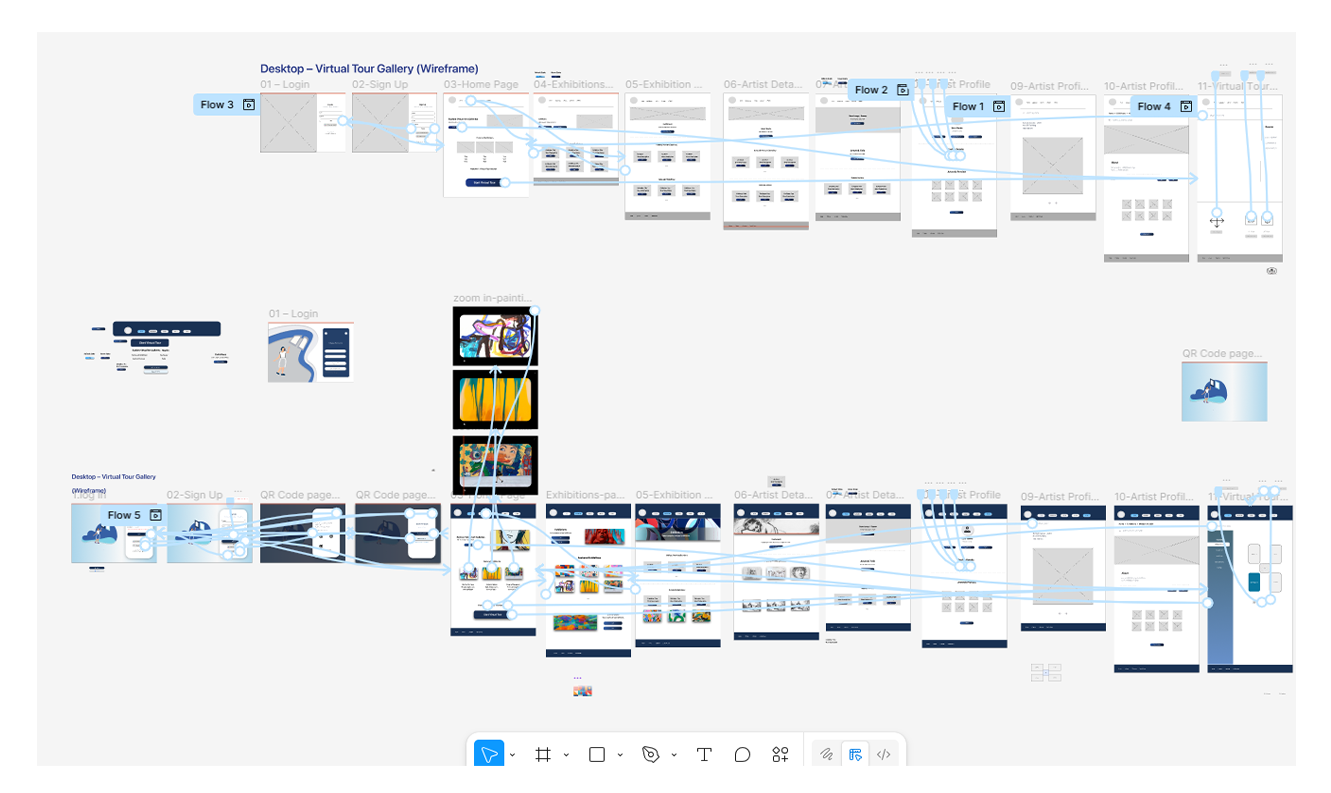Open the Actions/components tool
The image size is (1331, 793).
click(780, 755)
